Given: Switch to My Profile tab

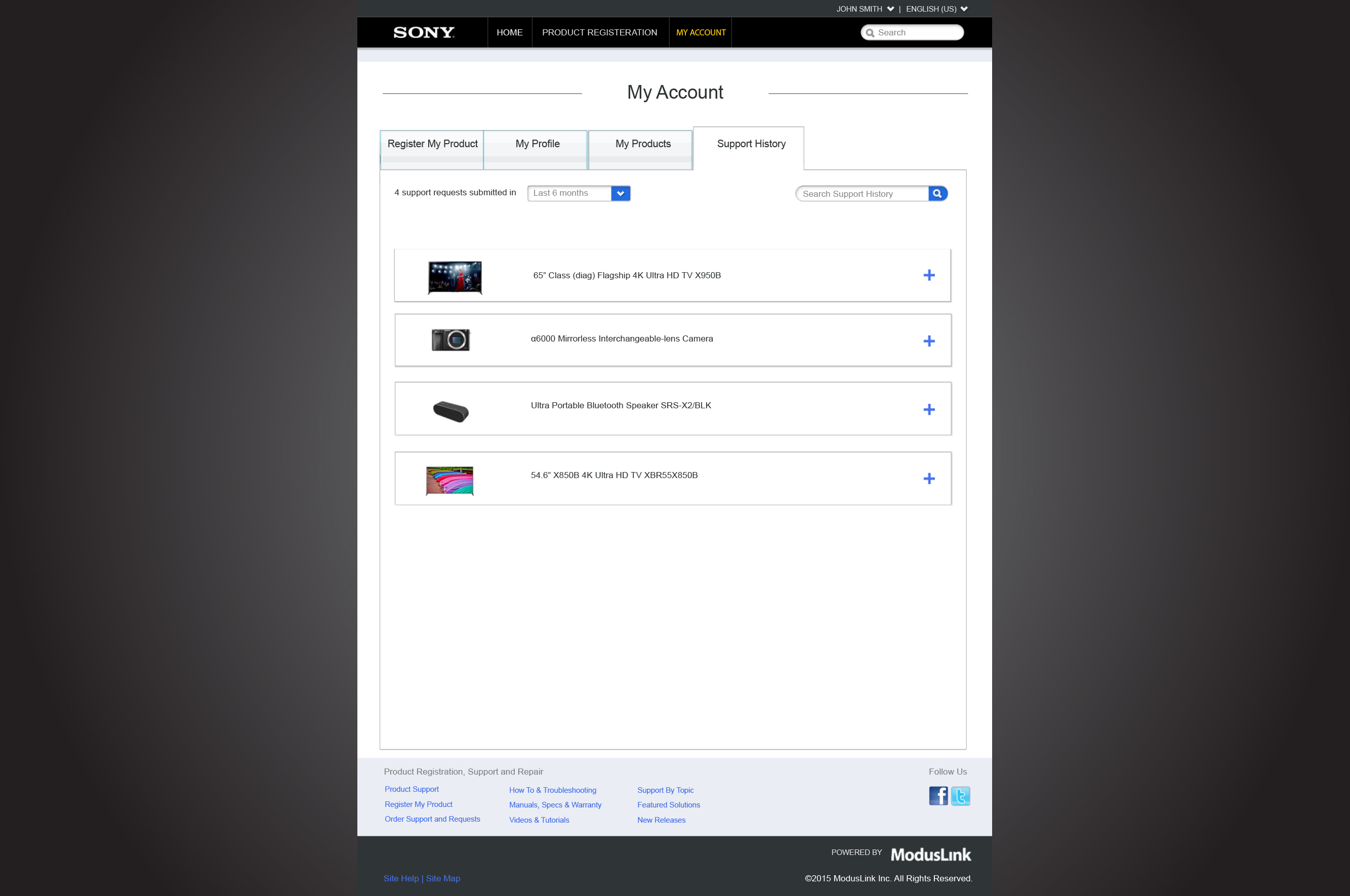Looking at the screenshot, I should (x=537, y=150).
